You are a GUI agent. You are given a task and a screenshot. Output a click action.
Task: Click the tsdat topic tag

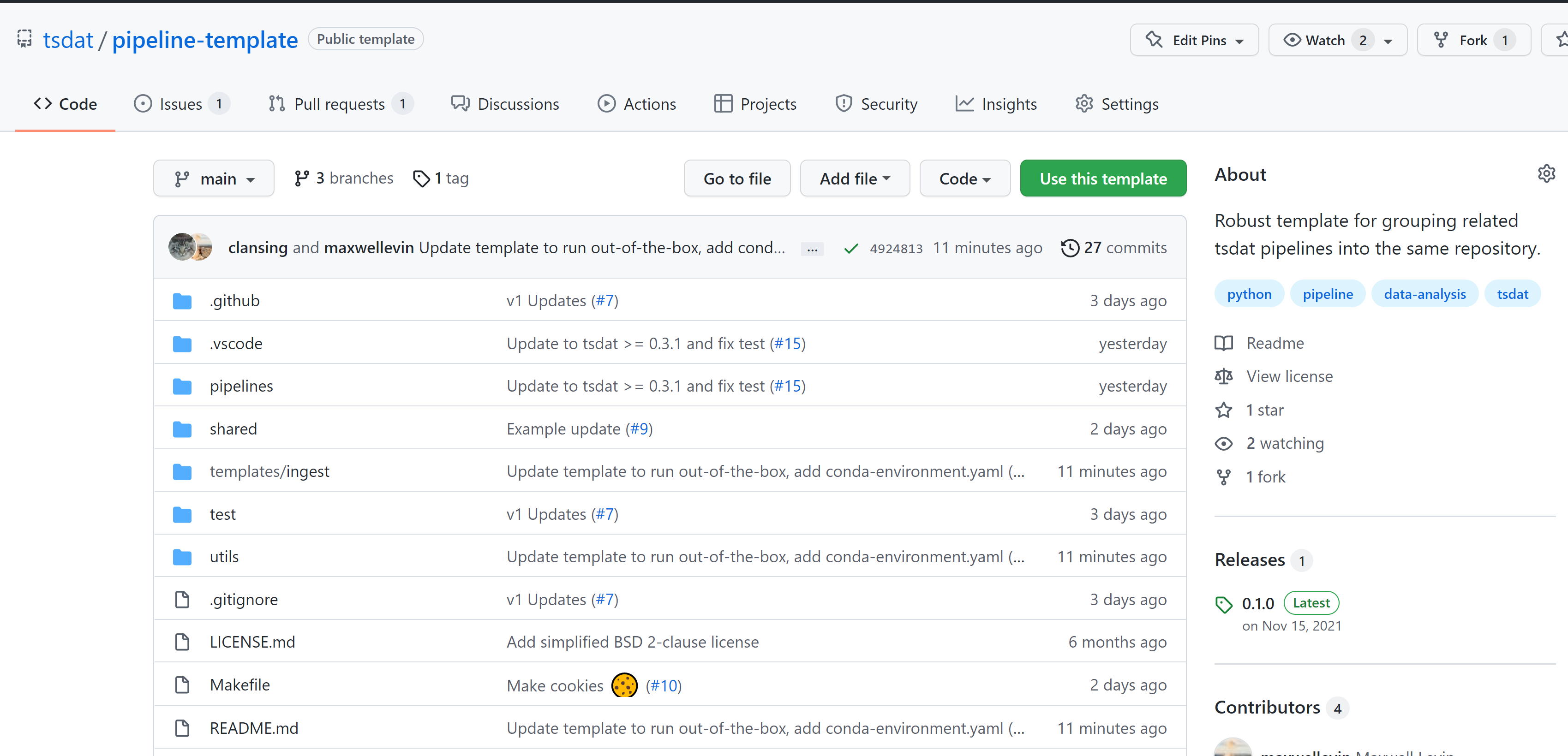coord(1513,294)
